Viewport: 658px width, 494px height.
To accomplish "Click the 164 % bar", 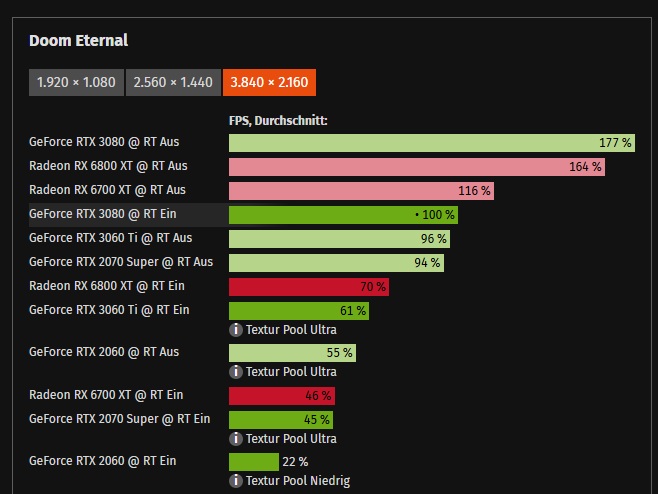I will point(417,167).
